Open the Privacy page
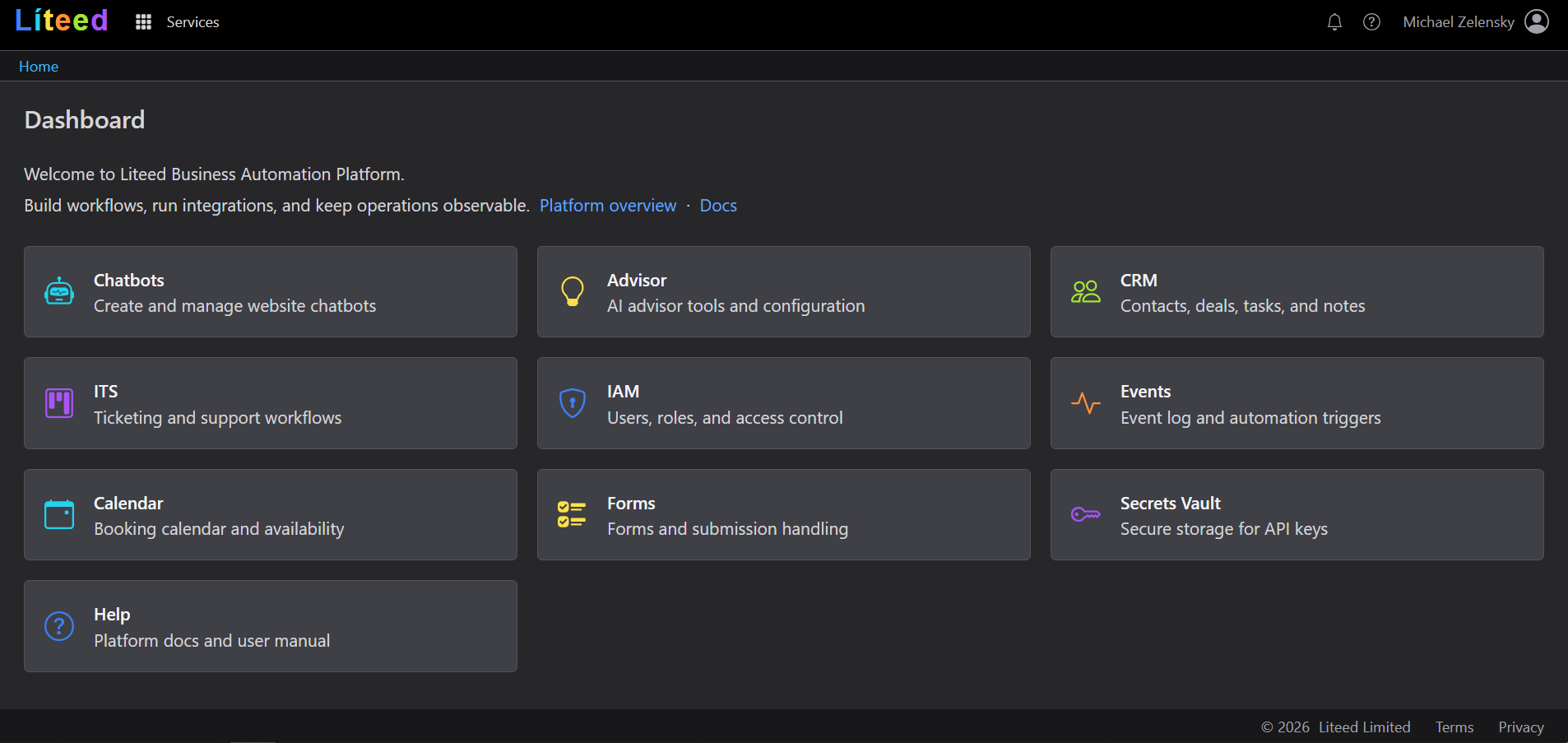 pyautogui.click(x=1519, y=727)
